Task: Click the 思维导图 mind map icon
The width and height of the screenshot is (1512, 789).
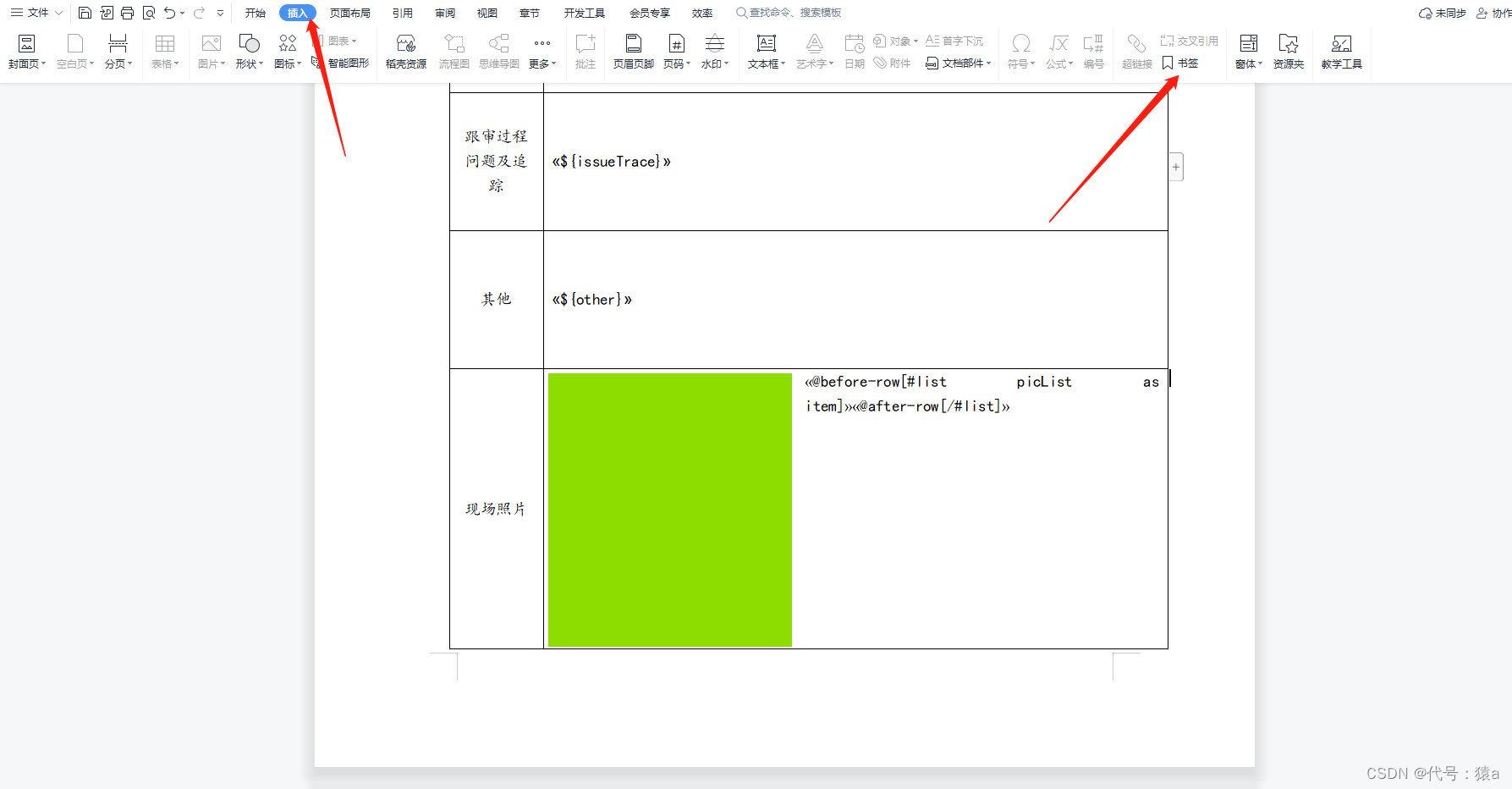Action: click(499, 44)
